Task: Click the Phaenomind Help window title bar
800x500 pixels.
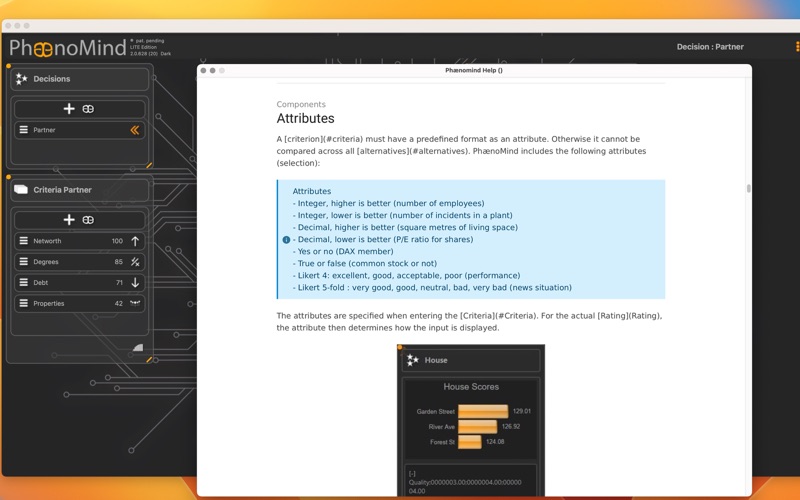Action: [x=474, y=70]
